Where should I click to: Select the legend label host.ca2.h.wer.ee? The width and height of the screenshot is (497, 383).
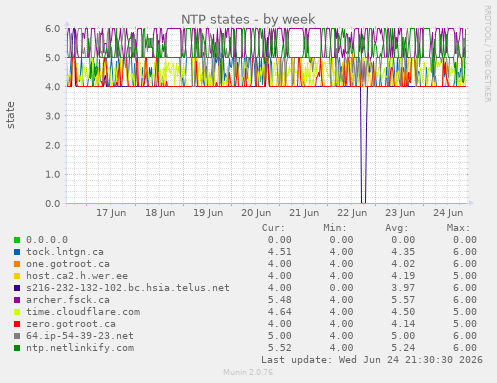[x=77, y=276]
